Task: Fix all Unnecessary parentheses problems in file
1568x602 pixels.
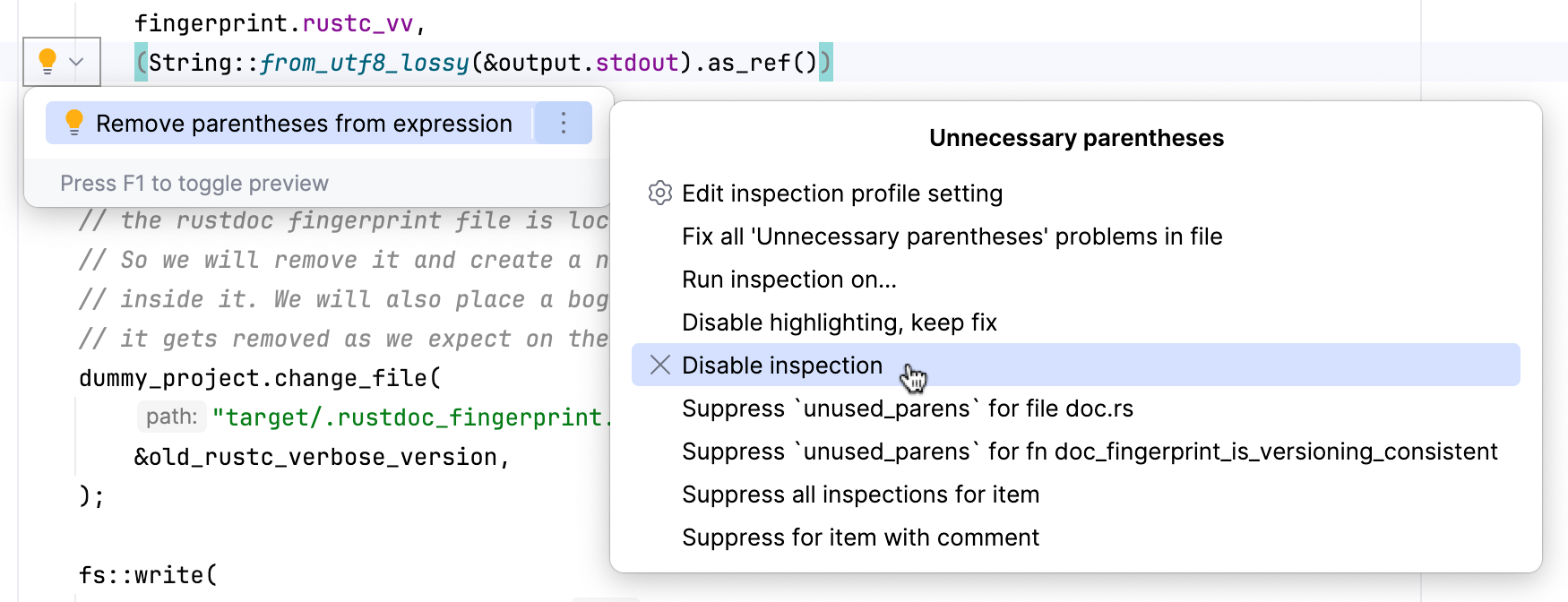Action: point(952,236)
